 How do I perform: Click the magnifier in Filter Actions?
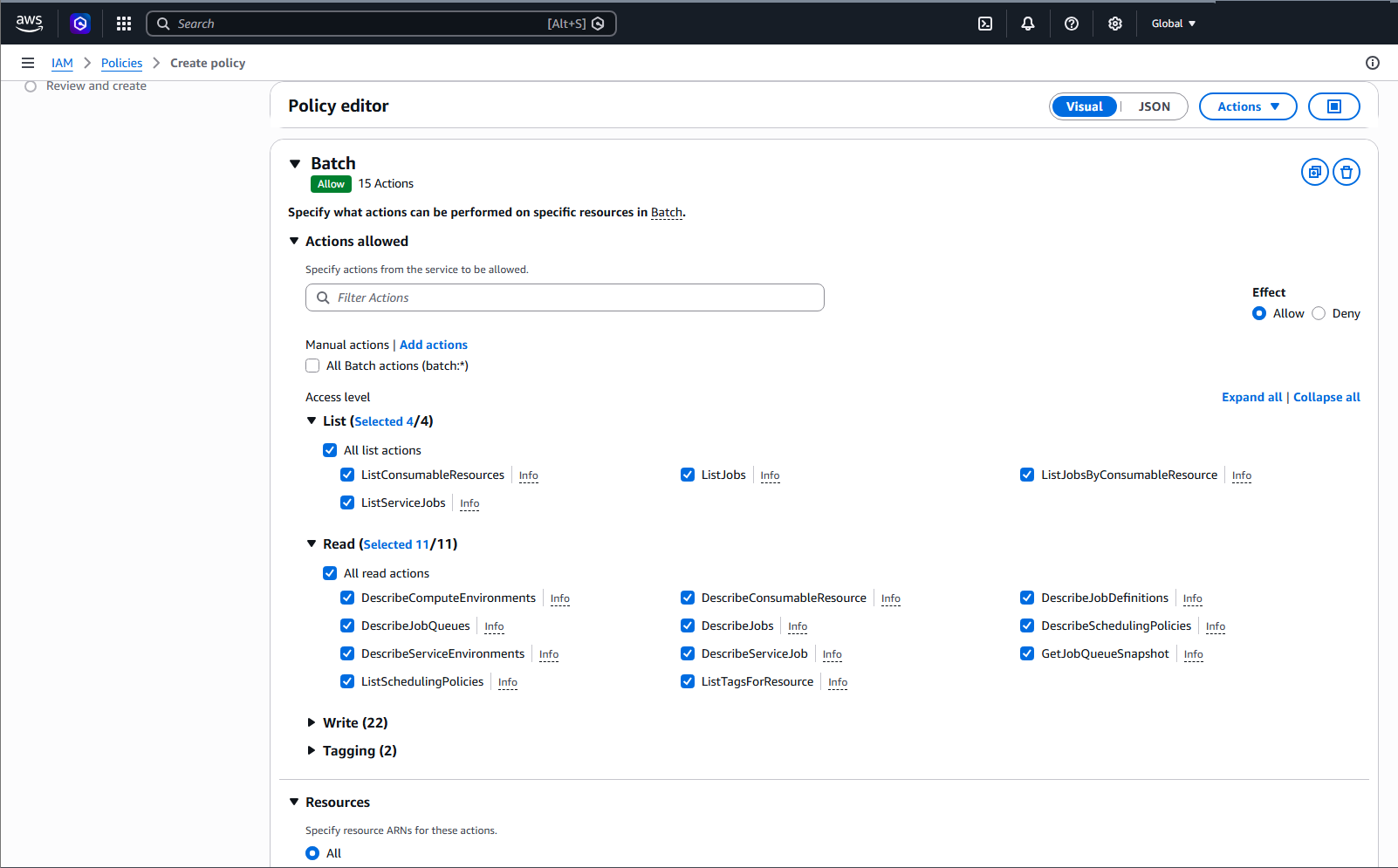click(323, 297)
